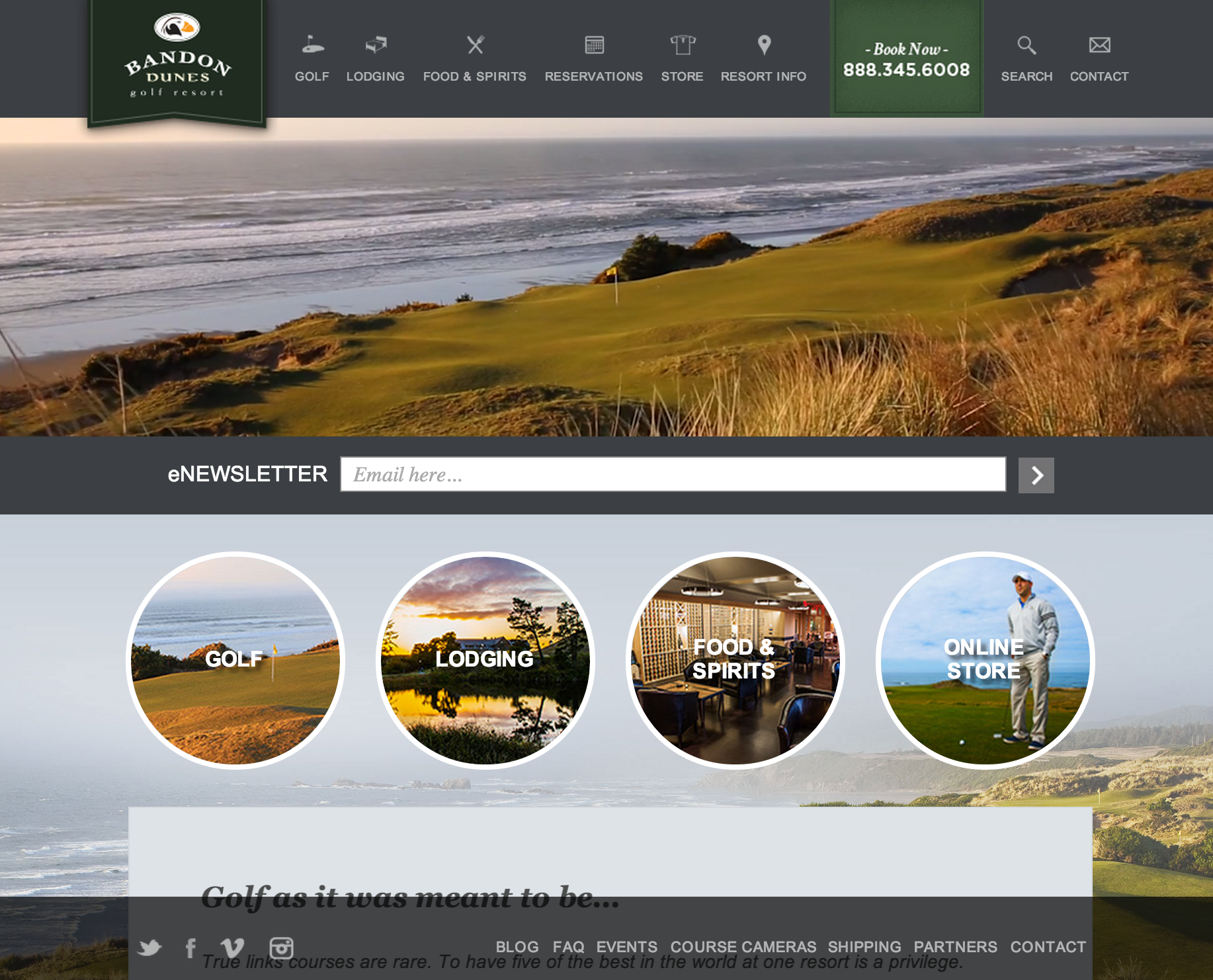Open SHIPPING in the footer
1213x980 pixels.
pos(864,947)
